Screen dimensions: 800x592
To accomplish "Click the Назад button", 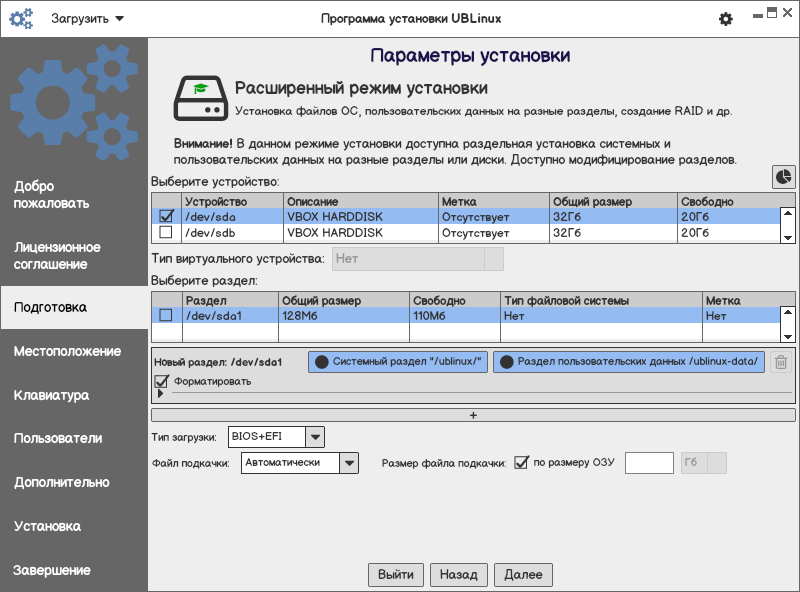I will click(x=459, y=575).
